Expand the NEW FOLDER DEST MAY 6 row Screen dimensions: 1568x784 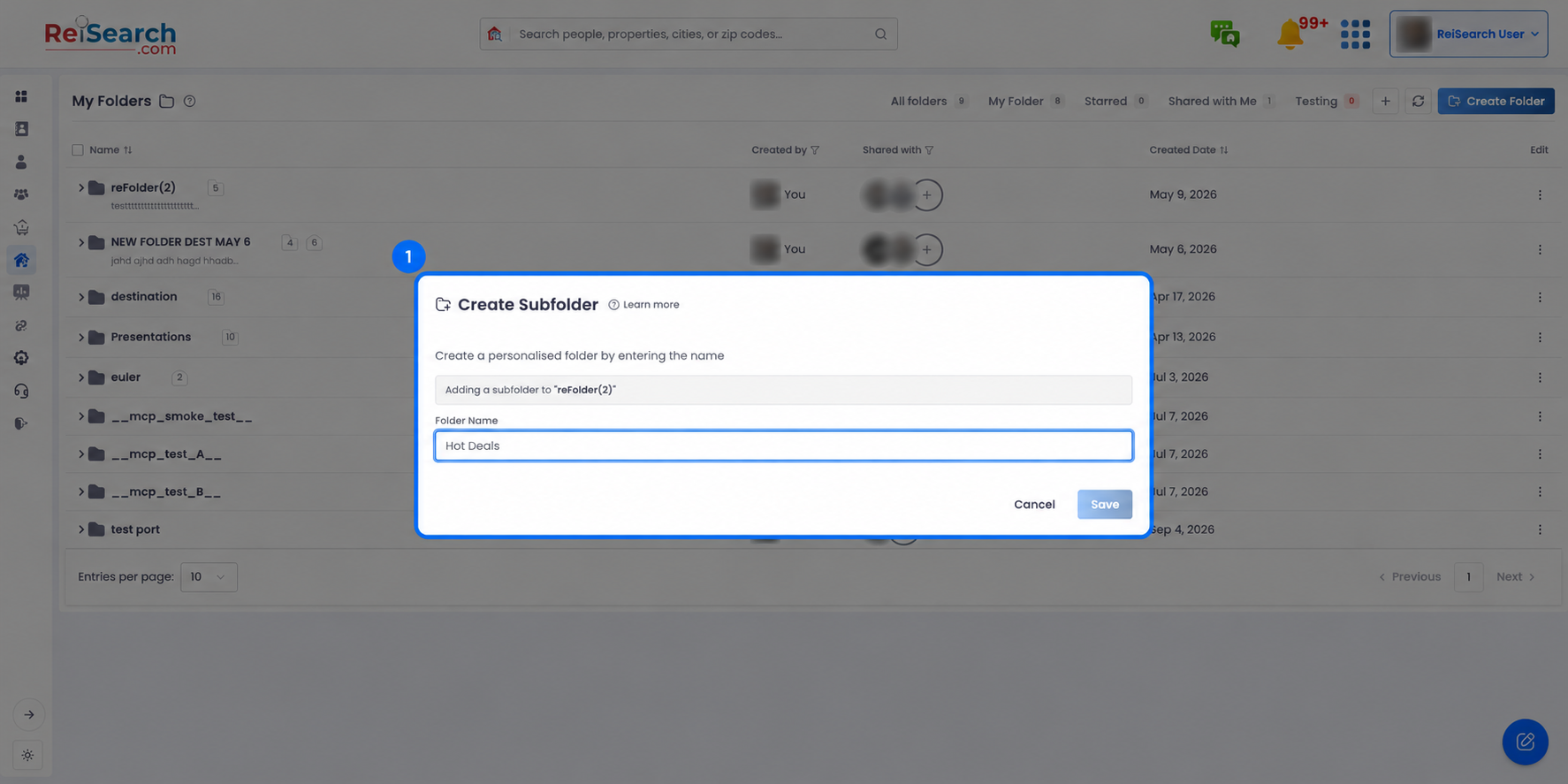[80, 242]
